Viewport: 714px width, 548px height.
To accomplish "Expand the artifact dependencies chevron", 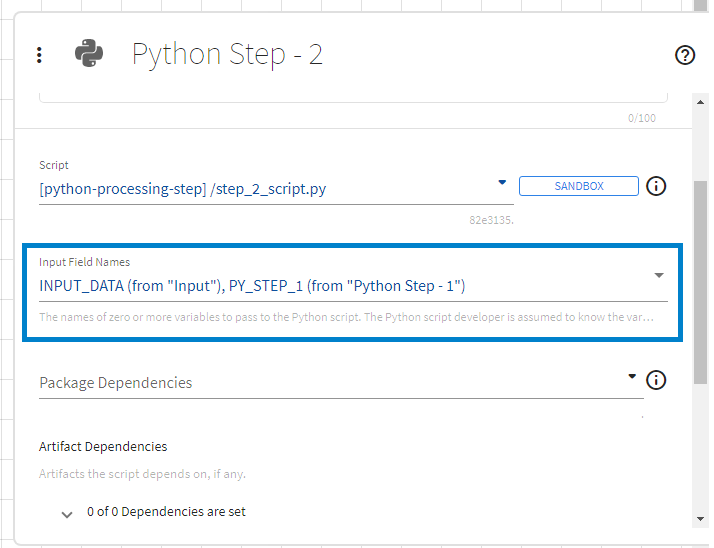I will [x=67, y=514].
